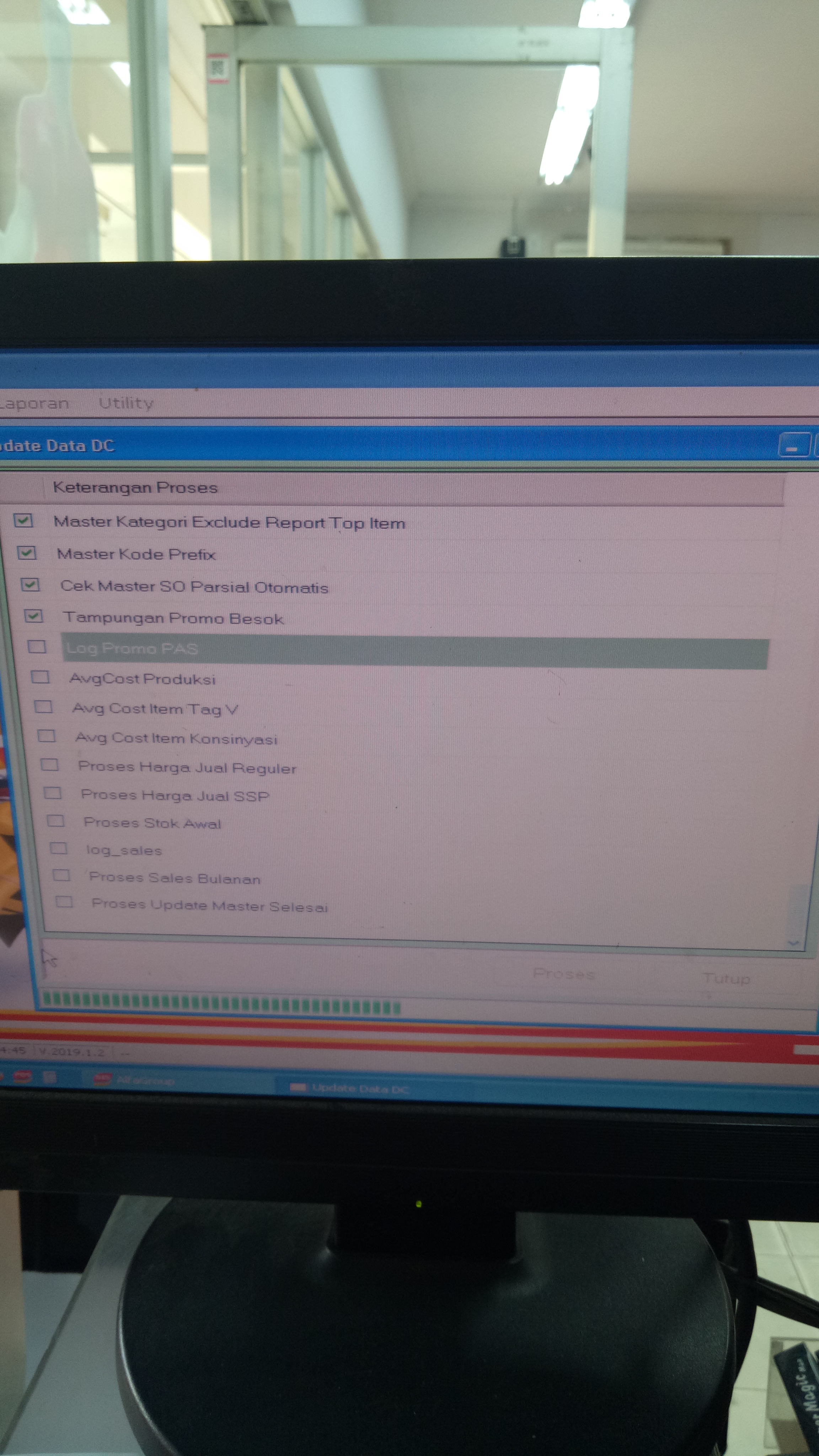Viewport: 819px width, 1456px height.
Task: Toggle Master Kategori Exclude Report Top Item checkbox
Action: tap(23, 520)
